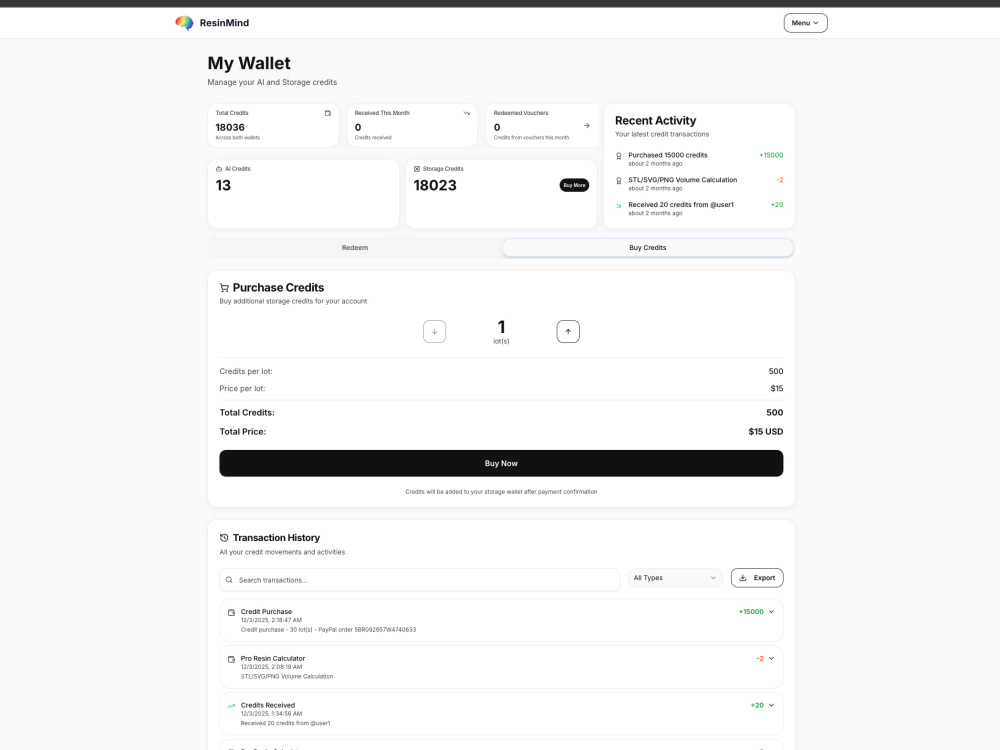Click the Redeemed Vouchers arrow icon
Viewport: 1000px width, 750px height.
587,126
